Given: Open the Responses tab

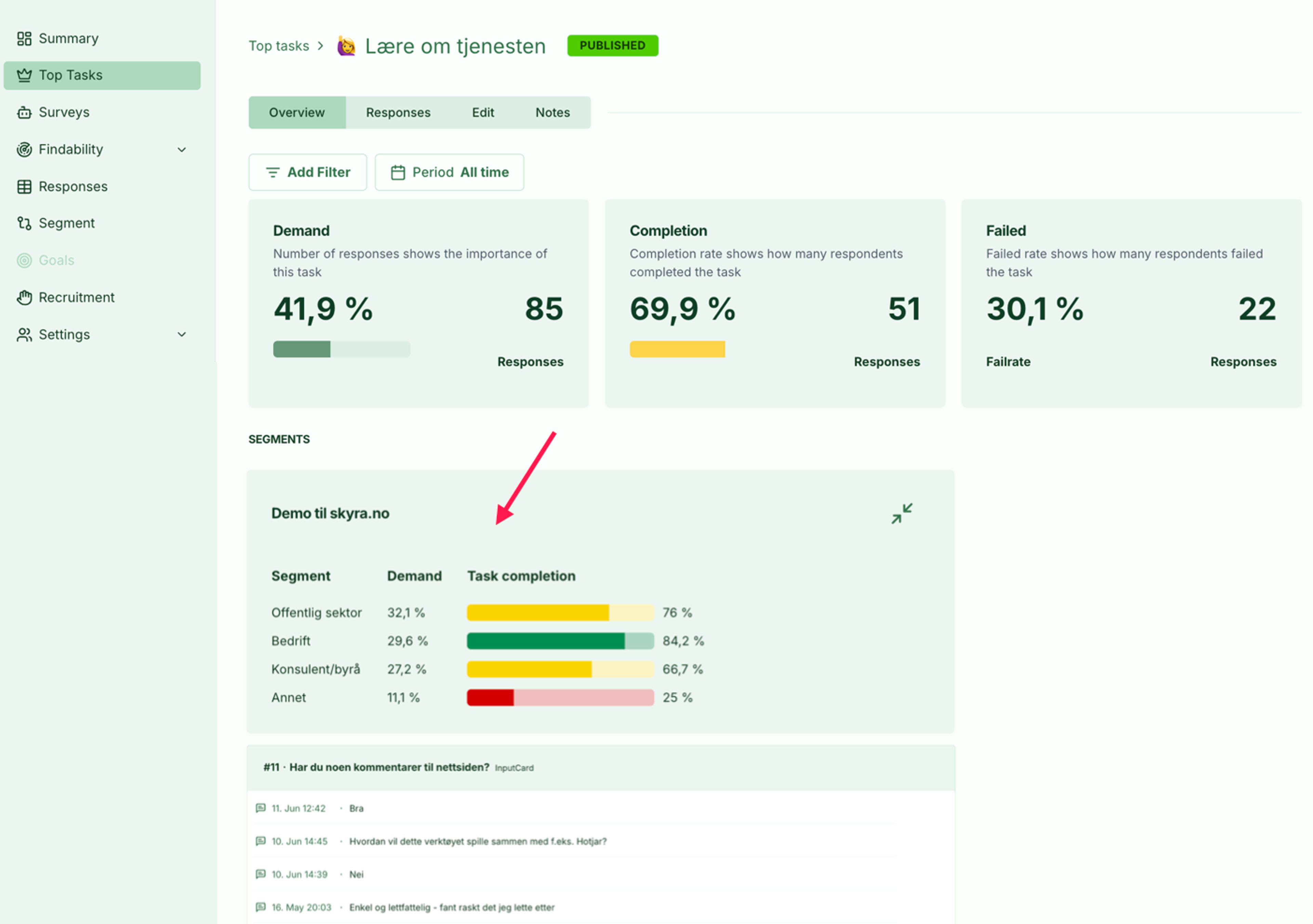Looking at the screenshot, I should pos(398,113).
